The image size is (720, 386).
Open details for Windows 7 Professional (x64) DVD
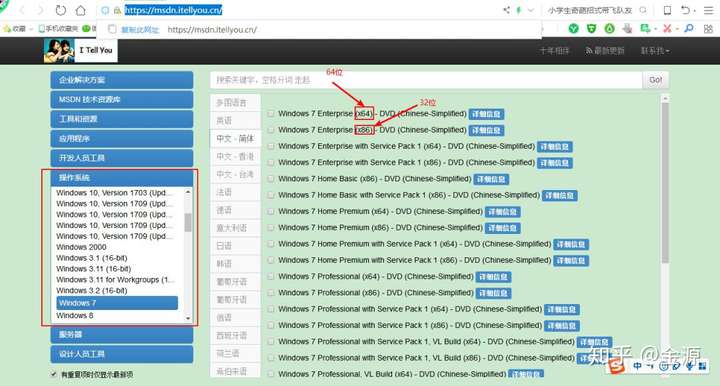tap(494, 277)
